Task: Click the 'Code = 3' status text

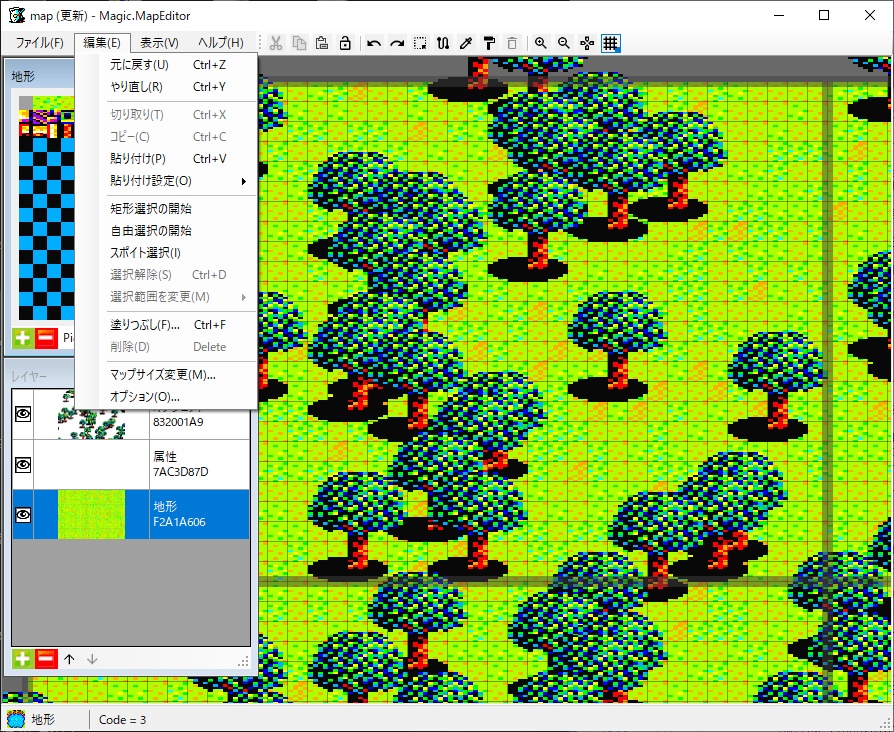Action: click(x=123, y=720)
